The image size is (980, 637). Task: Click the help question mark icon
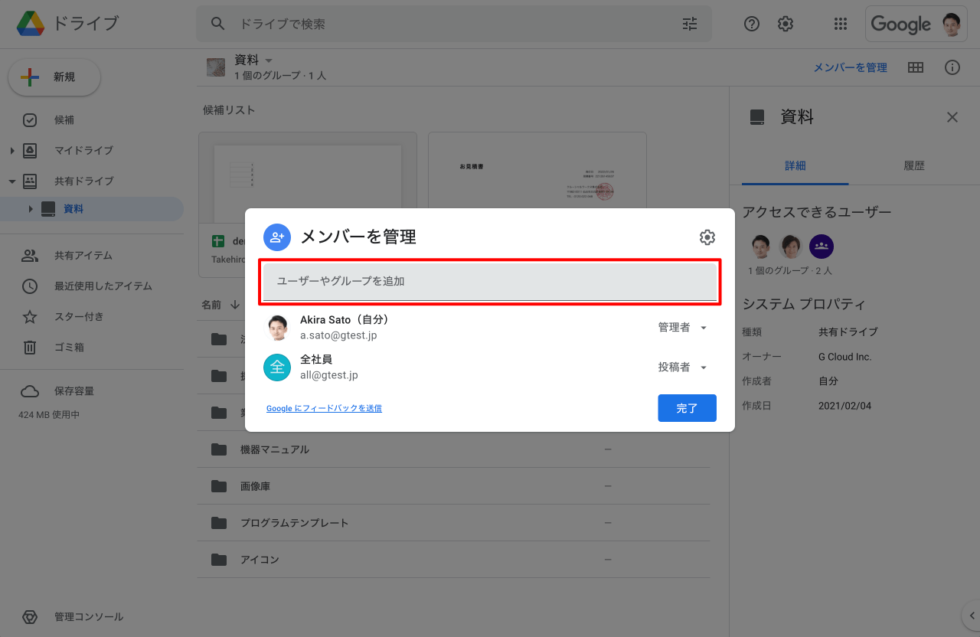(751, 23)
